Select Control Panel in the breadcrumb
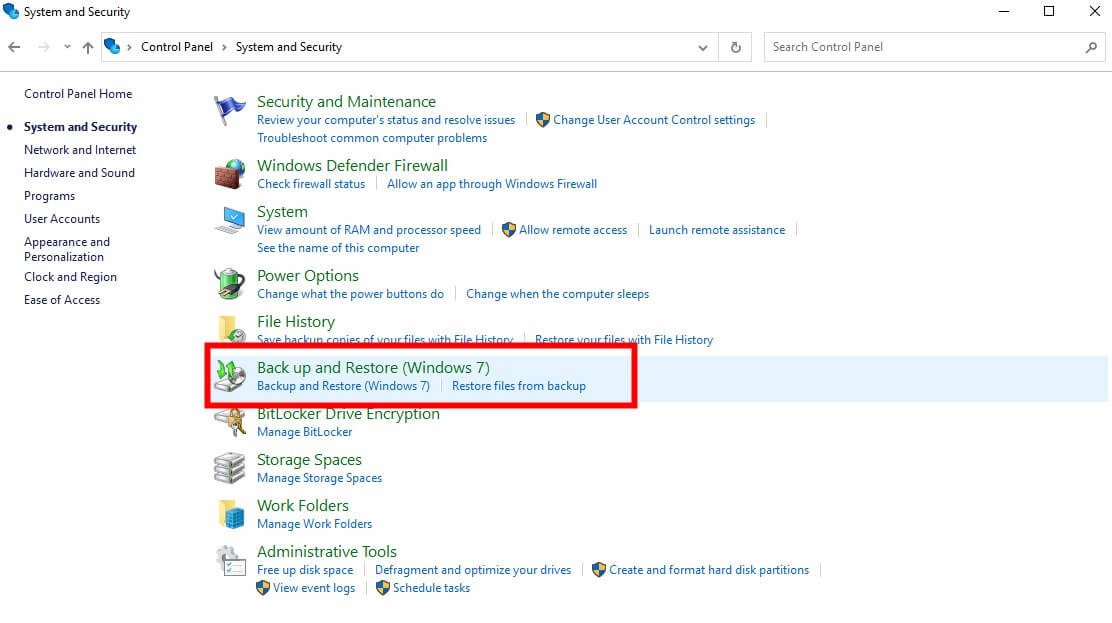1112x623 pixels. click(x=177, y=47)
